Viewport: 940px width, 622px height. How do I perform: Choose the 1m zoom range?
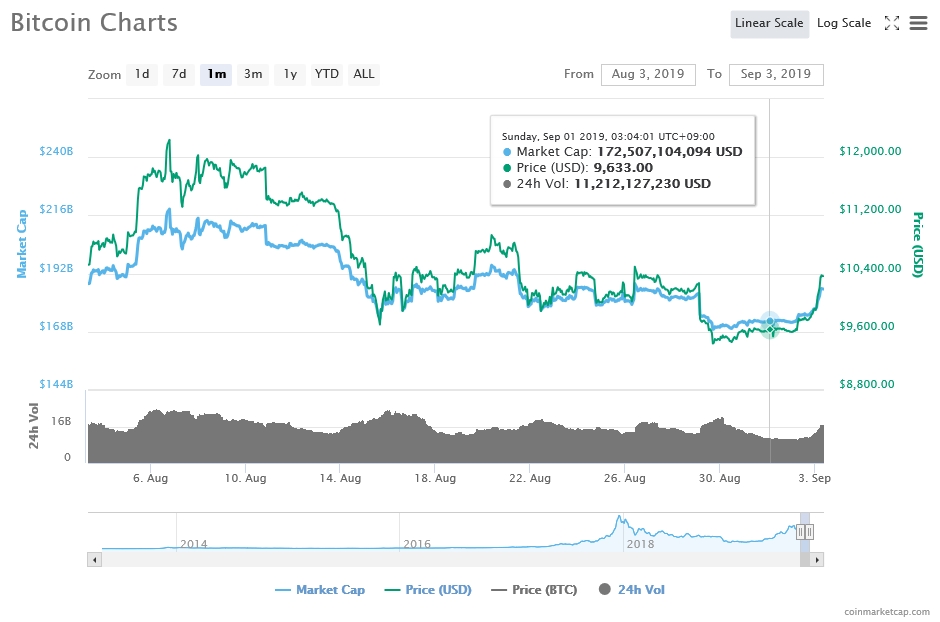pos(216,74)
